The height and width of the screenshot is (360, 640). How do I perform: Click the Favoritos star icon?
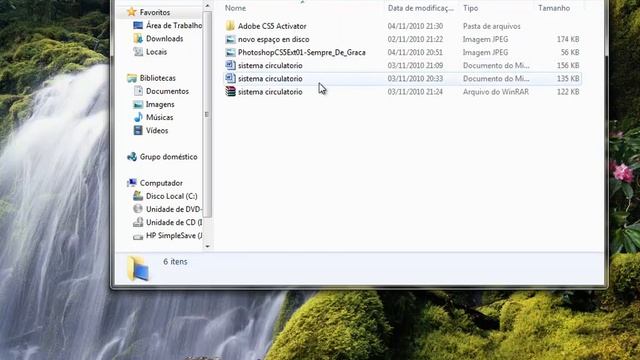click(131, 12)
